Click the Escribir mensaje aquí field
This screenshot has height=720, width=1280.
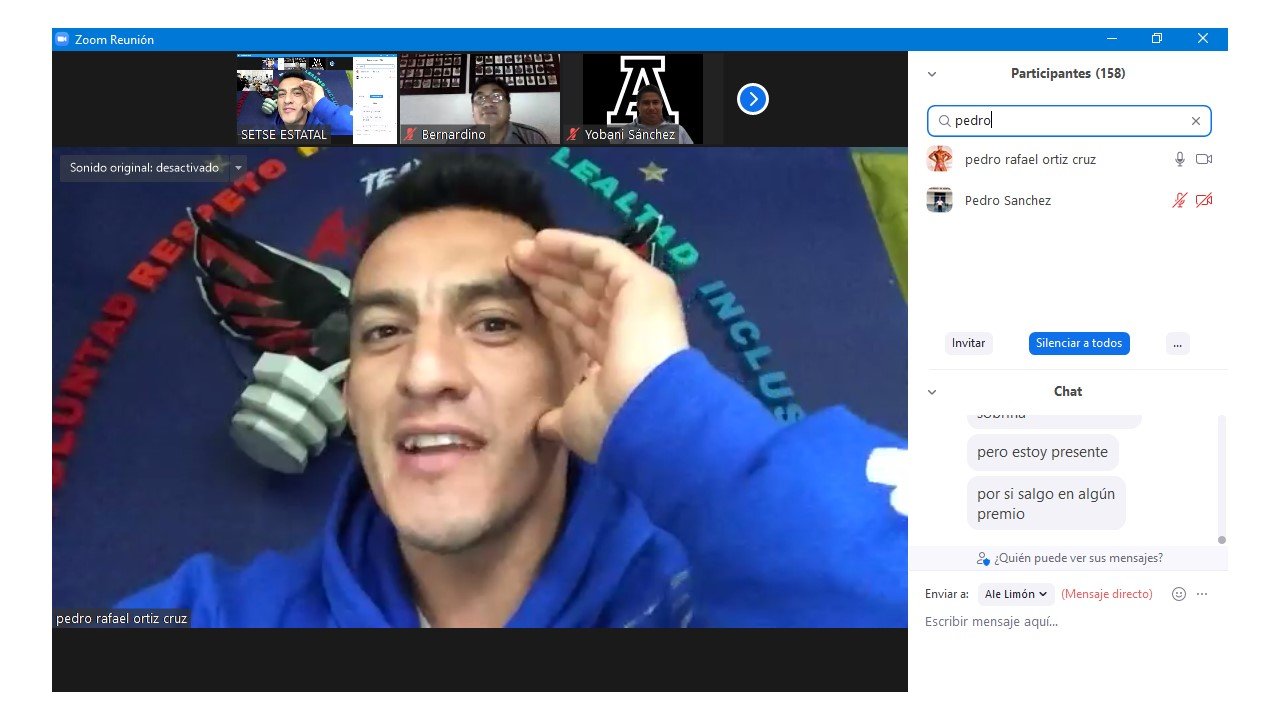pyautogui.click(x=1068, y=622)
